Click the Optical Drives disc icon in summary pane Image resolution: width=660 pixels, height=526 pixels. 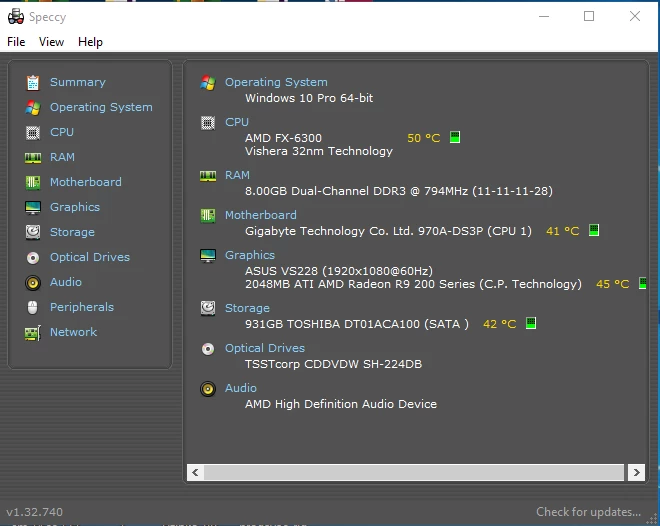click(x=208, y=349)
